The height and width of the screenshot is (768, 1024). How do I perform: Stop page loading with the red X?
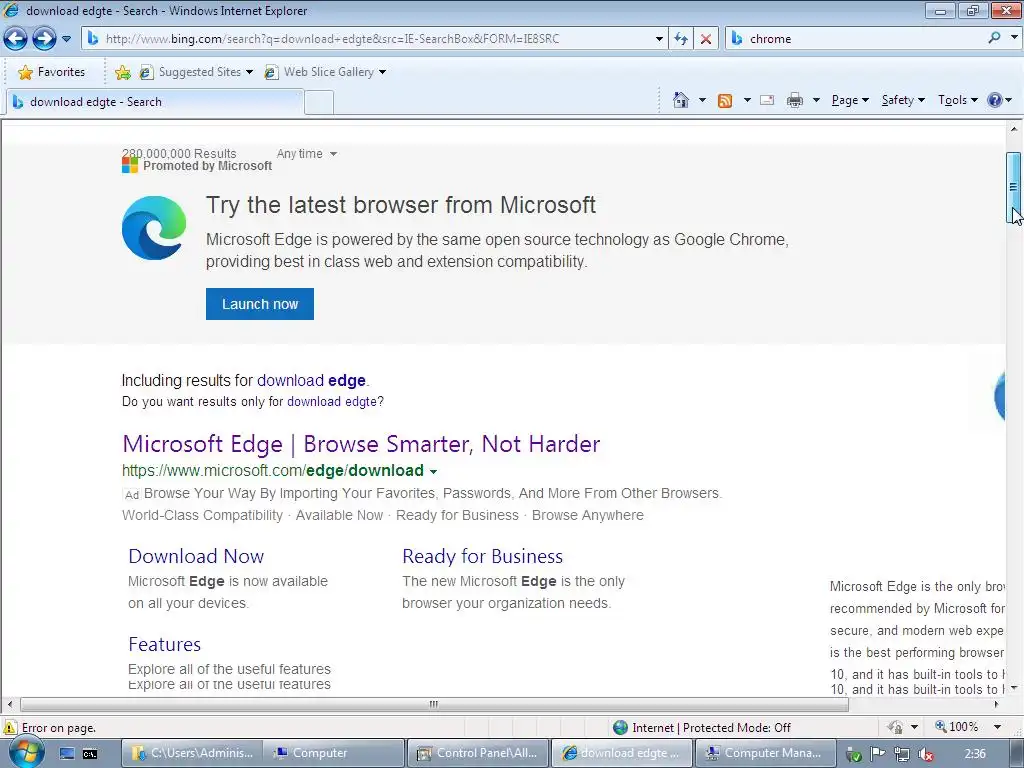pos(705,39)
